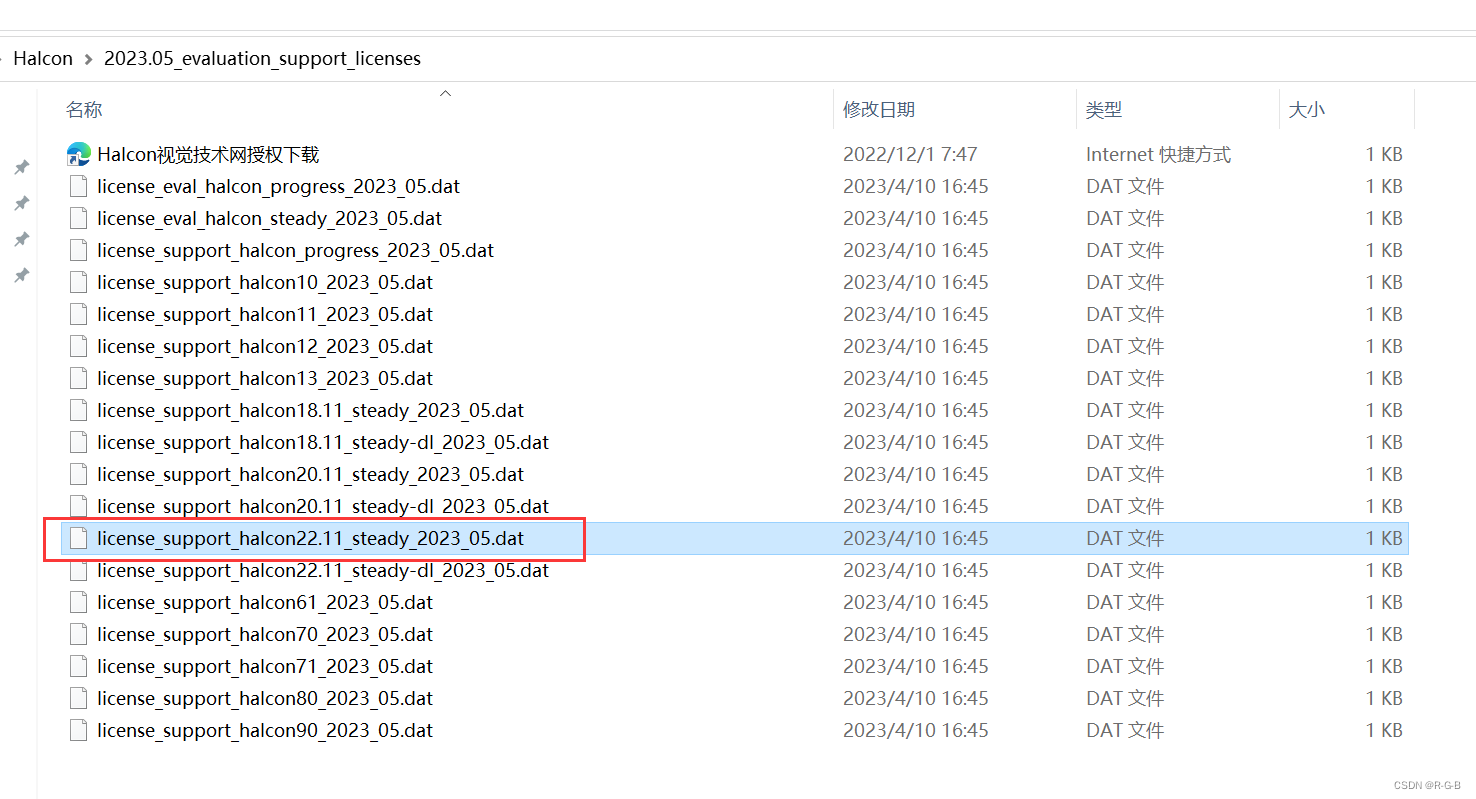Click the first pin icon in the sidebar

(21, 167)
